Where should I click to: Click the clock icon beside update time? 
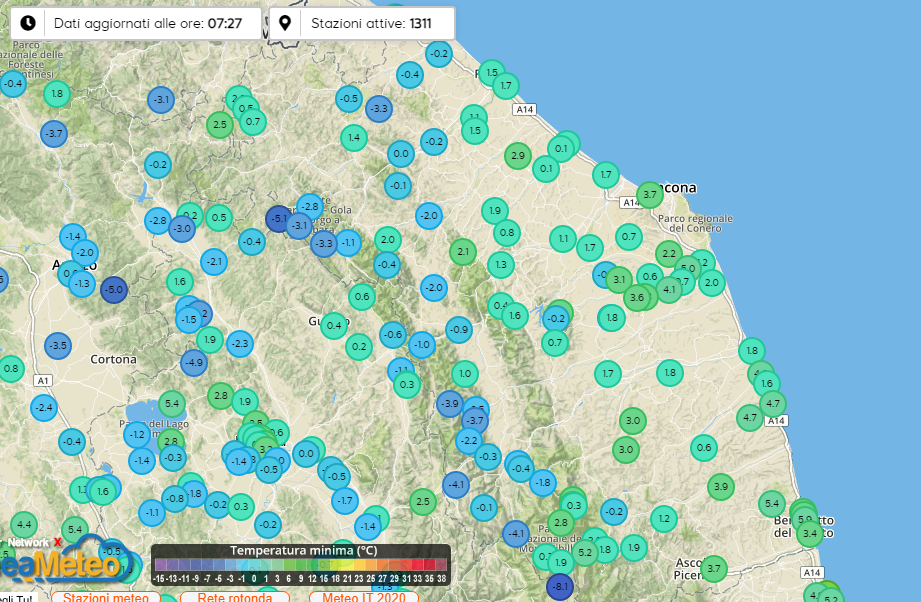pos(28,23)
